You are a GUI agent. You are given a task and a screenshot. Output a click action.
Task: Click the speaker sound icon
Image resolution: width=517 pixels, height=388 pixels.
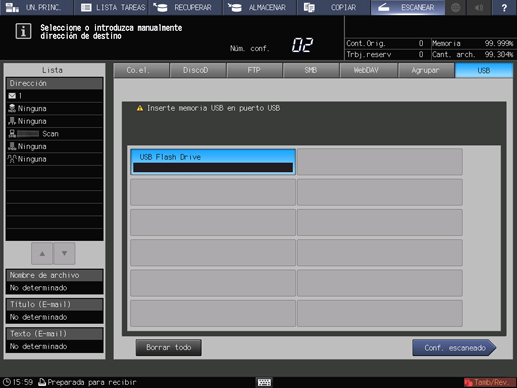click(479, 7)
